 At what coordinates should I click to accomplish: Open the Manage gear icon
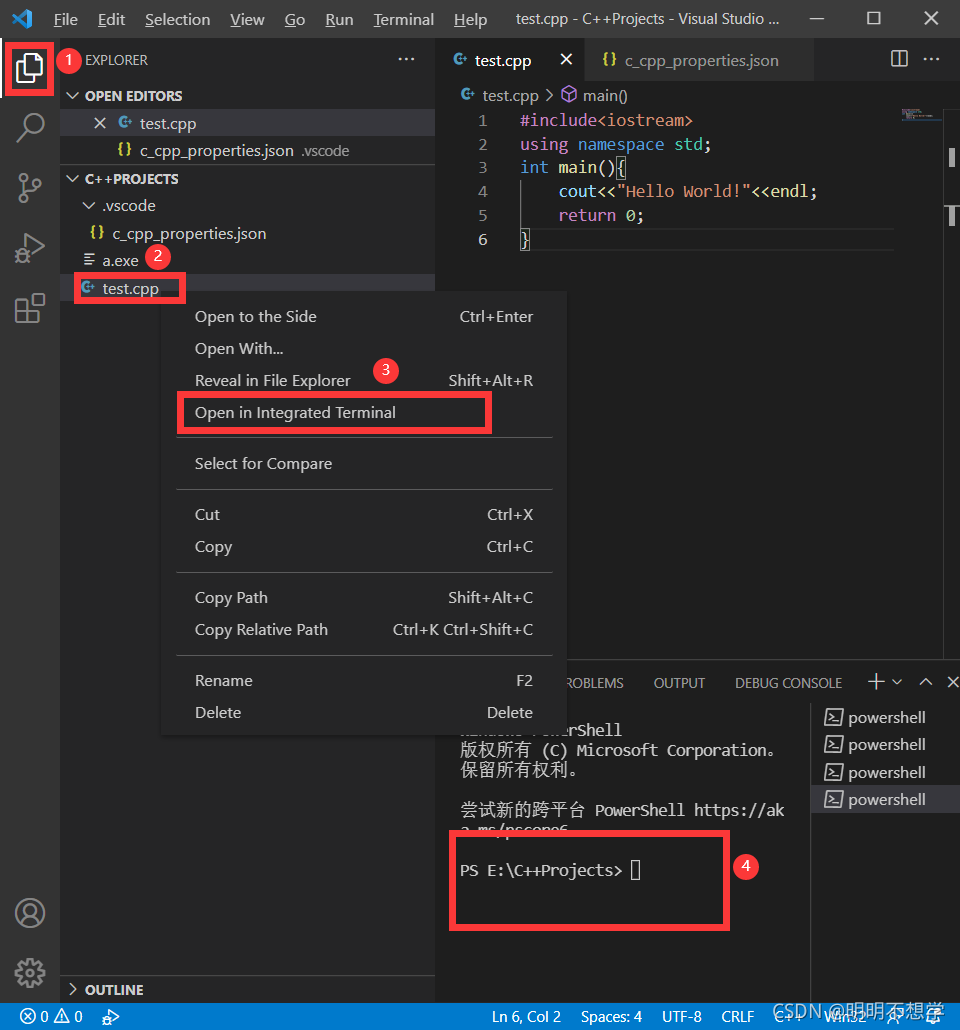pos(30,973)
